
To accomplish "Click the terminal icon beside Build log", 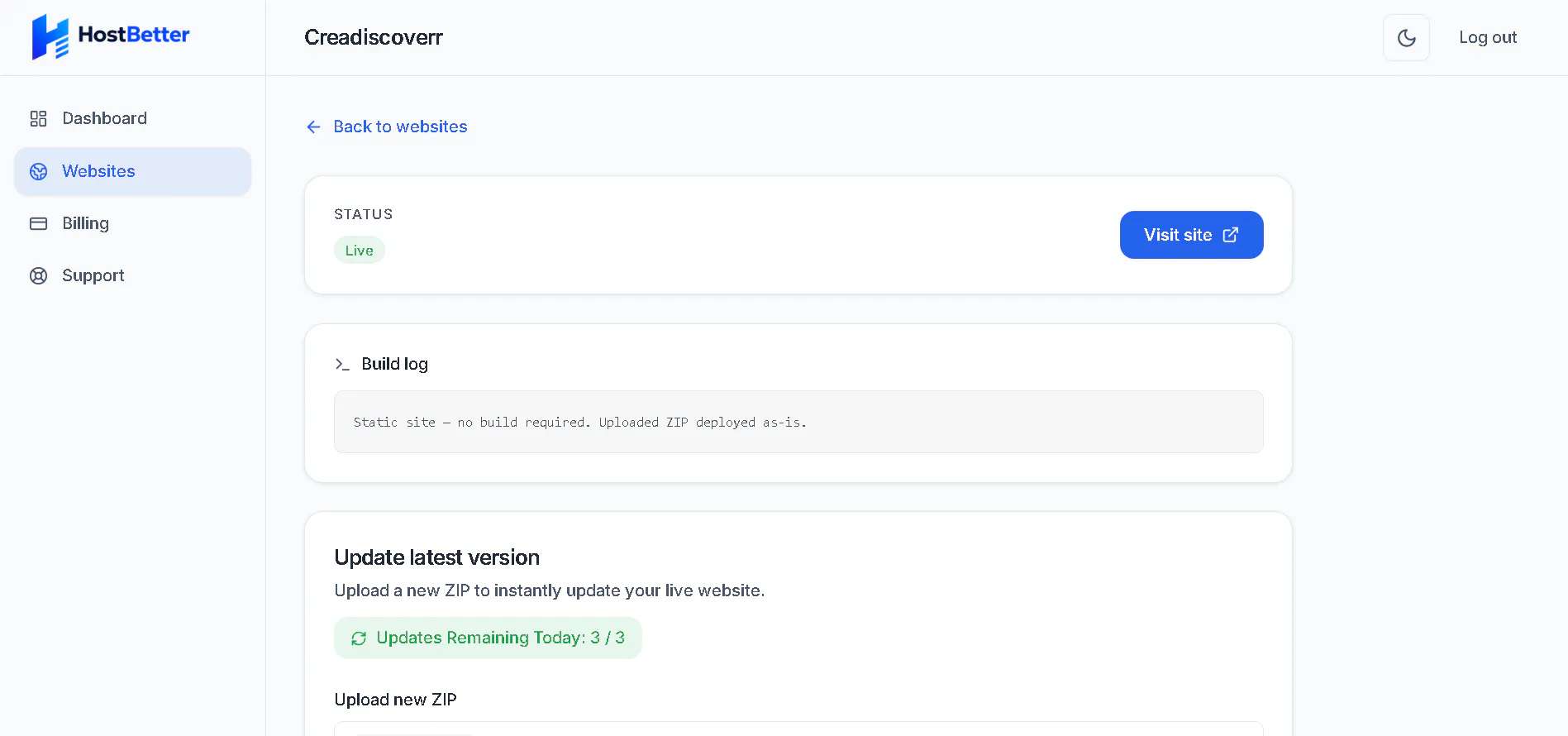I will (342, 364).
